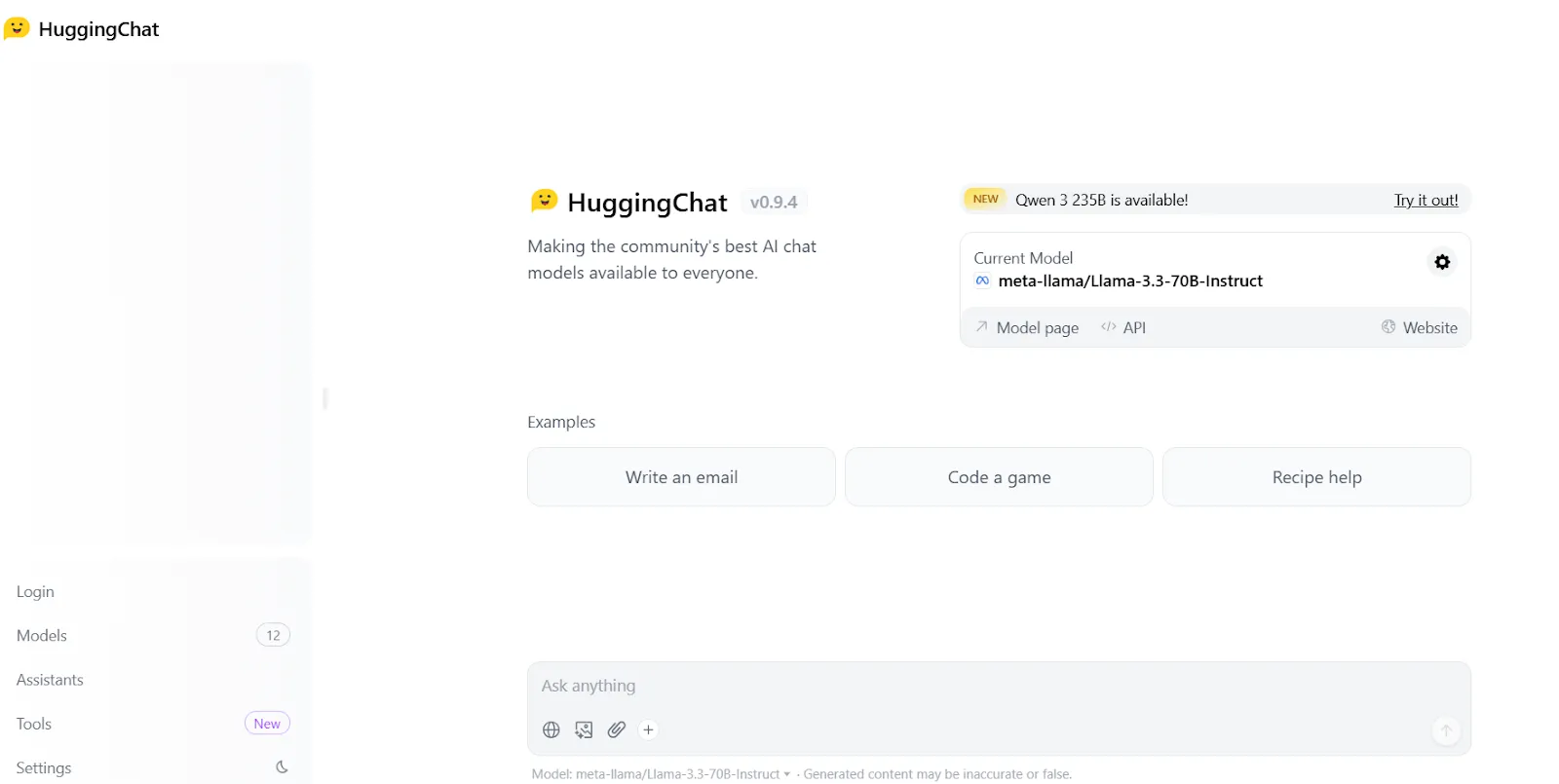1559x784 pixels.
Task: Choose the 'Recipe help' example
Action: click(x=1316, y=477)
